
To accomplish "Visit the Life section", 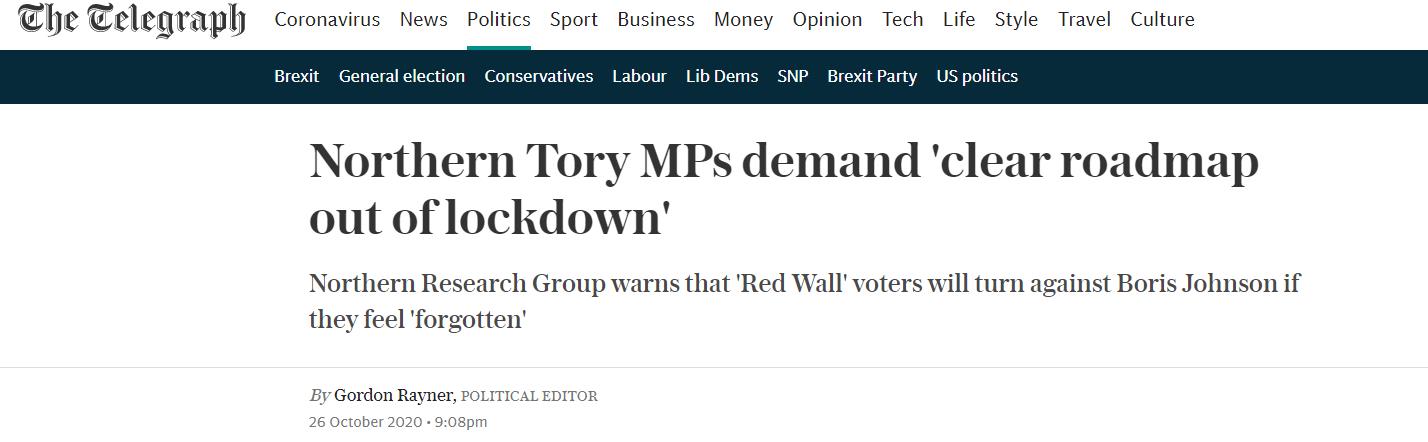I will (958, 20).
